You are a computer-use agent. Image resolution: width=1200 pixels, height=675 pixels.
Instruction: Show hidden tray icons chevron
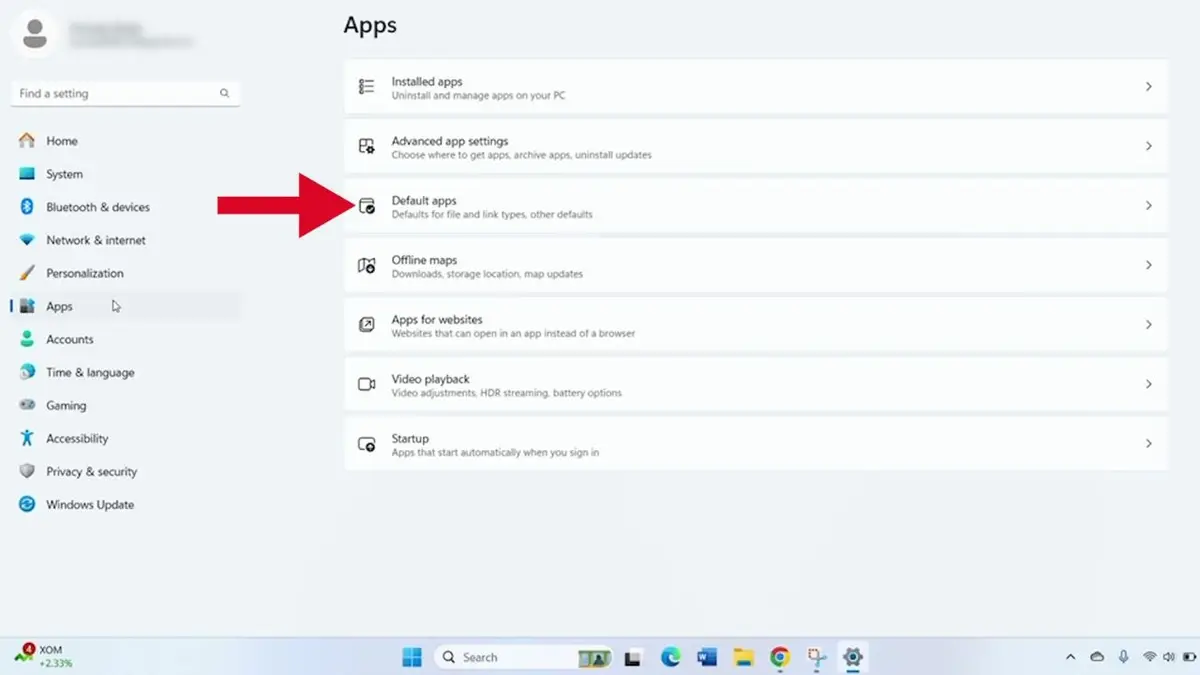1071,657
